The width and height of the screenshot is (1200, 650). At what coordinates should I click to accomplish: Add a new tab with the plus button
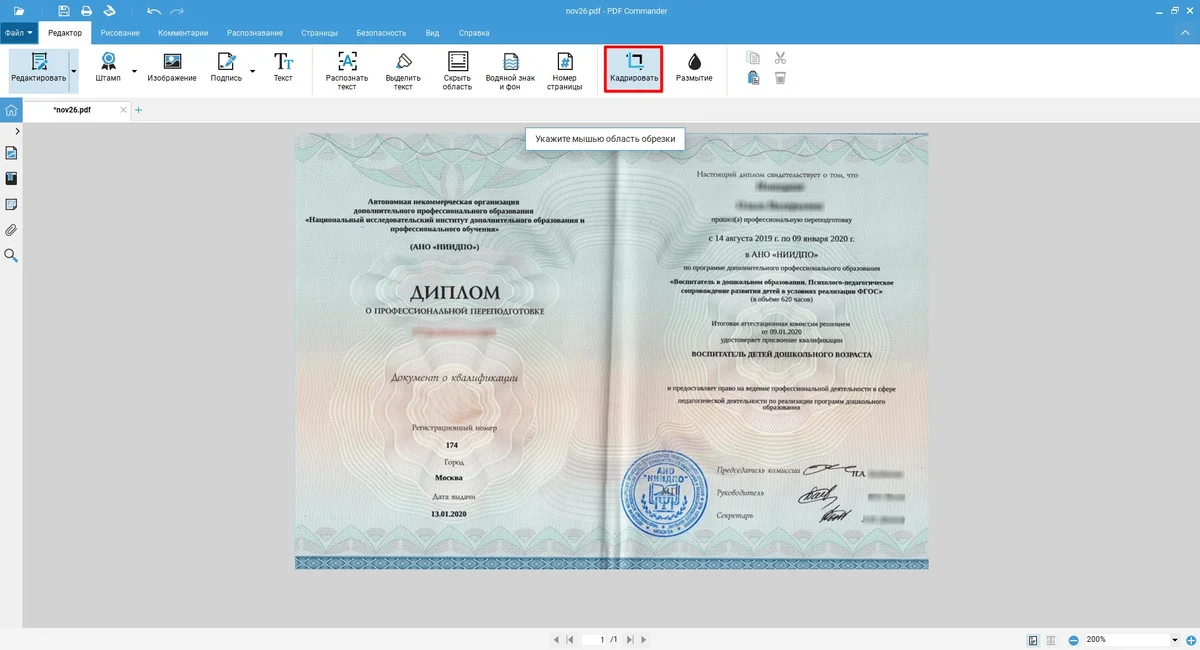138,110
